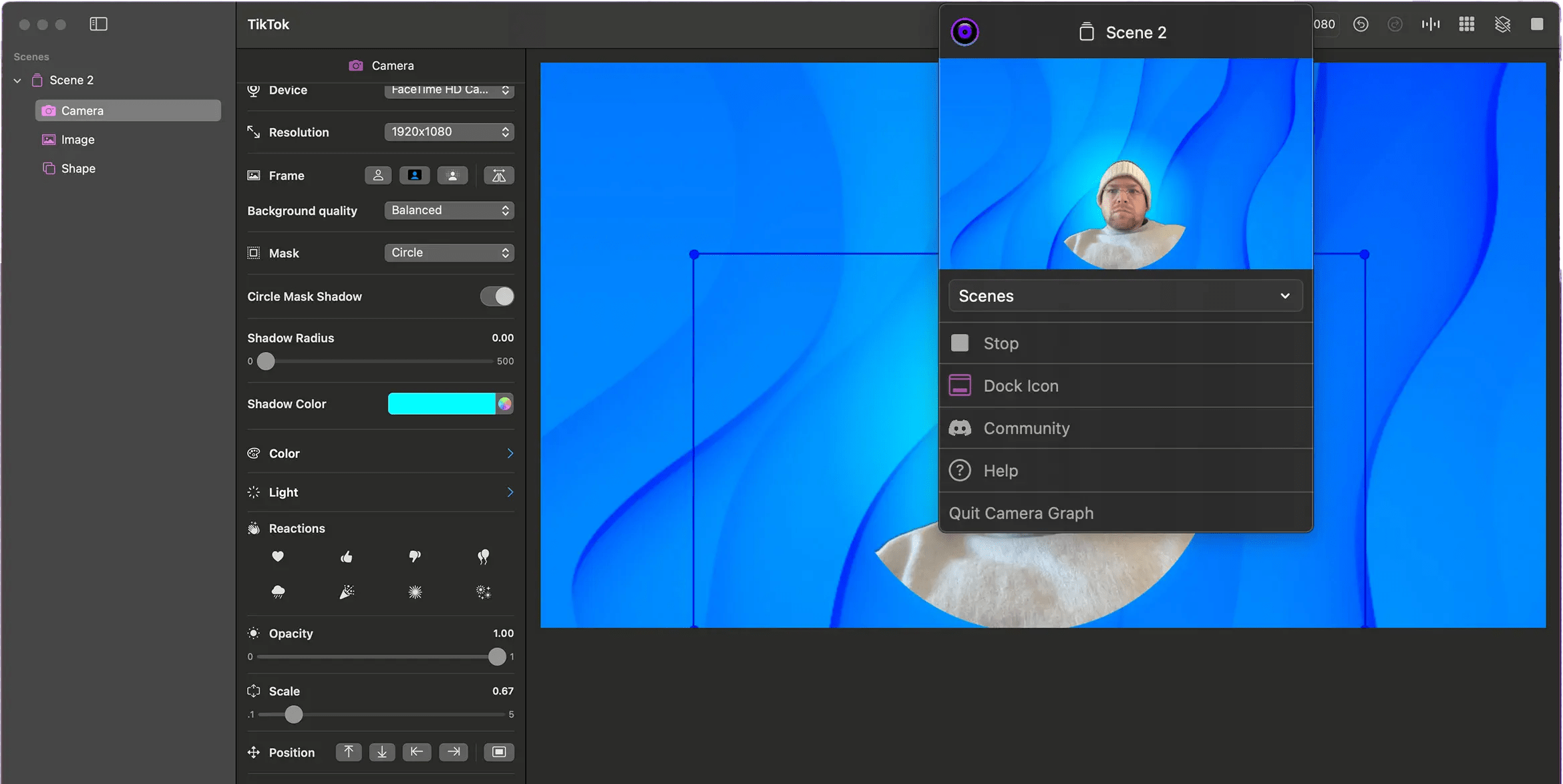
Task: Open the Device dropdown
Action: (449, 89)
